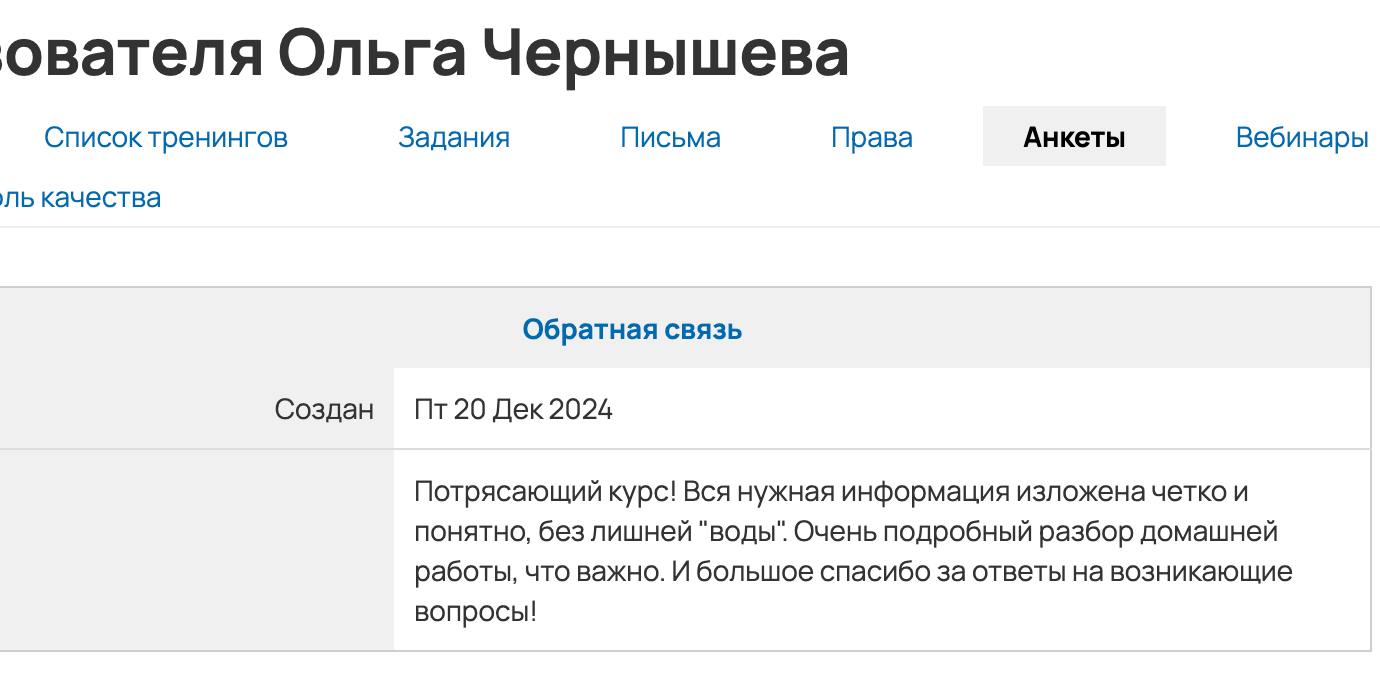1380x688 pixels.
Task: Check webinars list via the Вебинары tab
Action: (1301, 137)
